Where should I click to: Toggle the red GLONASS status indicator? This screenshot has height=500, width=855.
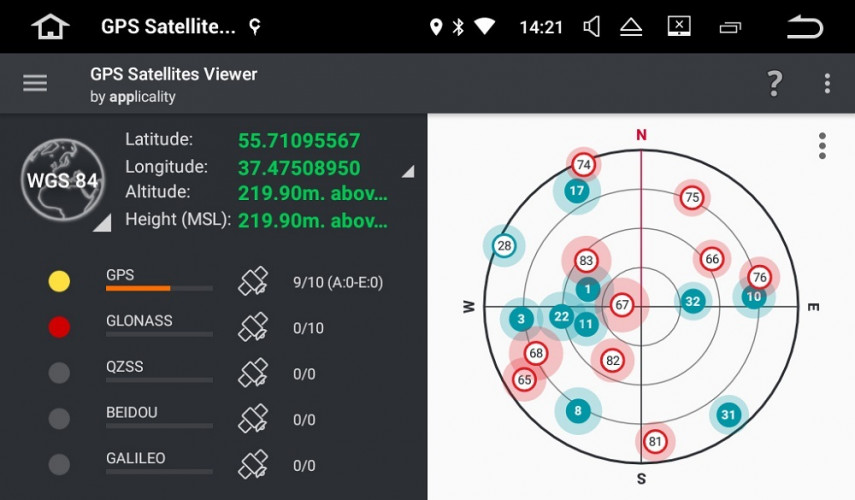(59, 327)
